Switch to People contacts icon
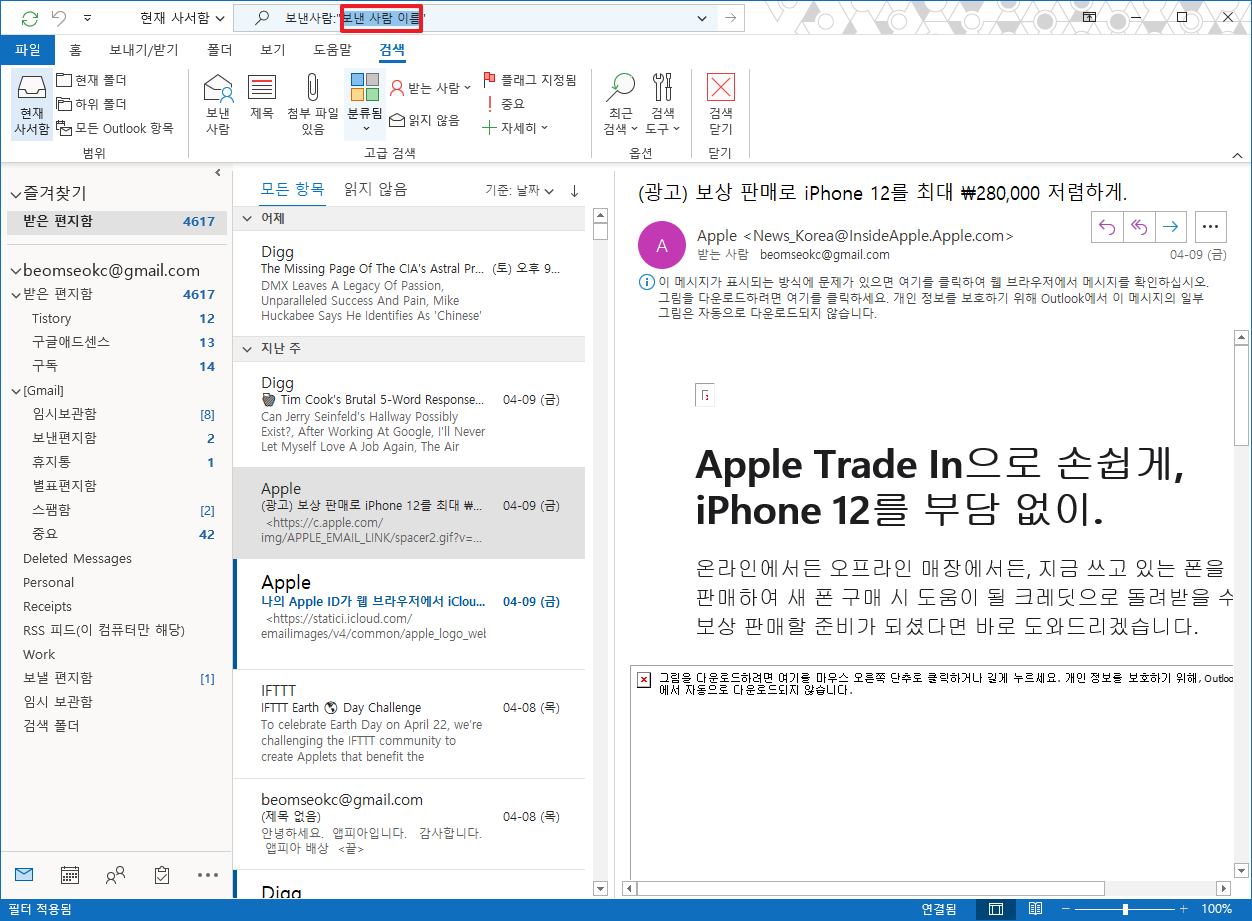 point(115,875)
